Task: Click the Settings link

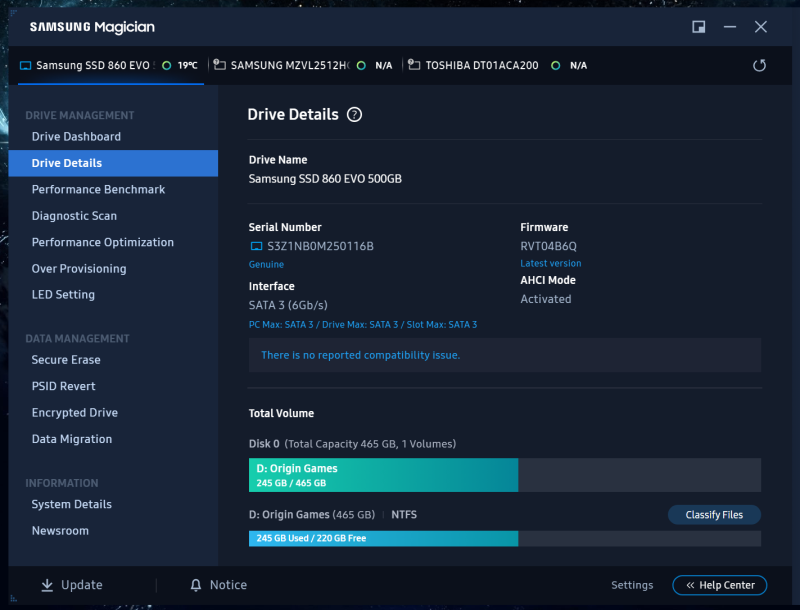Action: (632, 585)
